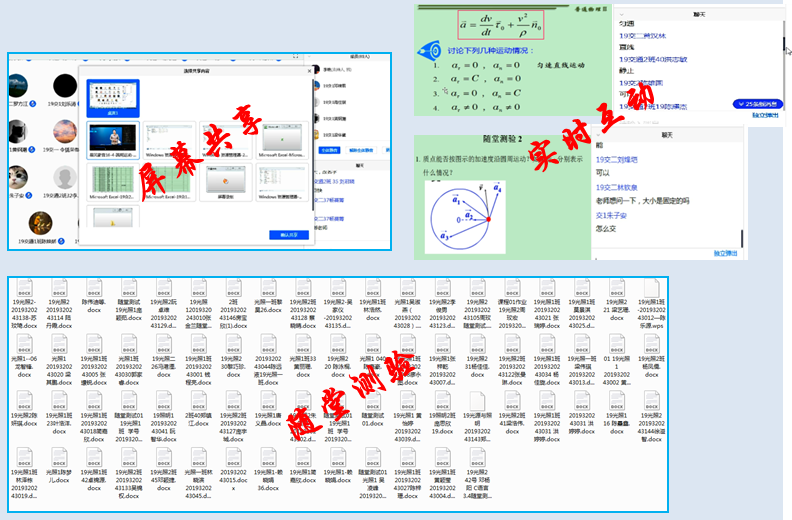The height and width of the screenshot is (520, 792).
Task: Choose the video lecture window thumbnail
Action: 111,139
